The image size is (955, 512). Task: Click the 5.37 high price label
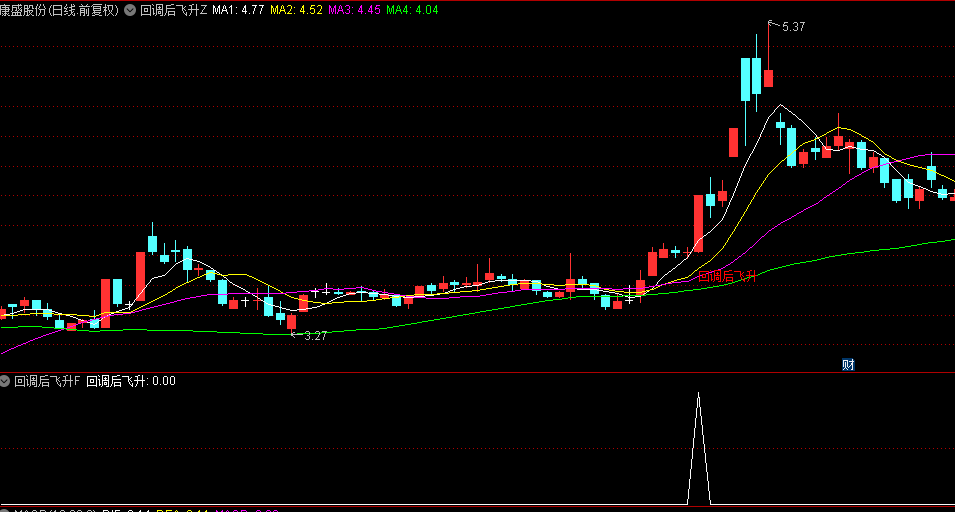pyautogui.click(x=793, y=27)
